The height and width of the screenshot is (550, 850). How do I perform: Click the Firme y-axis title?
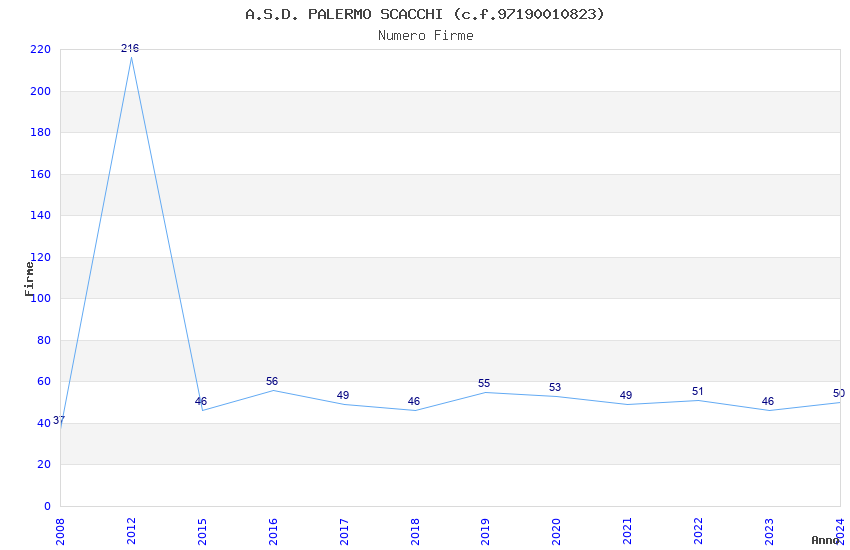[x=29, y=279]
